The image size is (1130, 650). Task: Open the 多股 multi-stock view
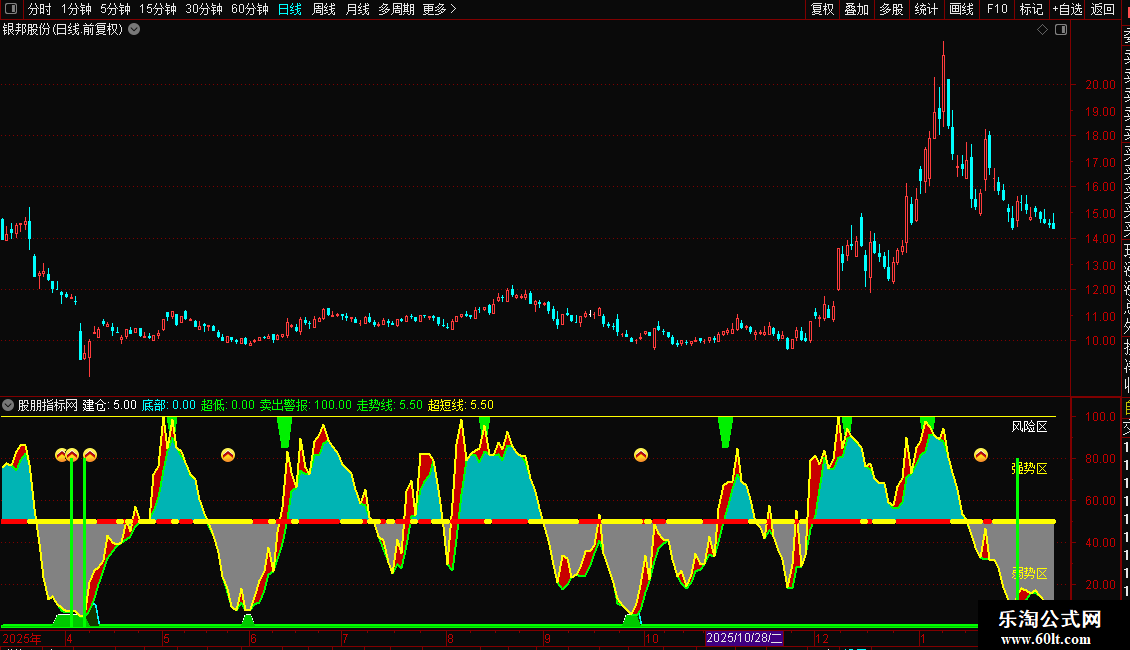(891, 9)
